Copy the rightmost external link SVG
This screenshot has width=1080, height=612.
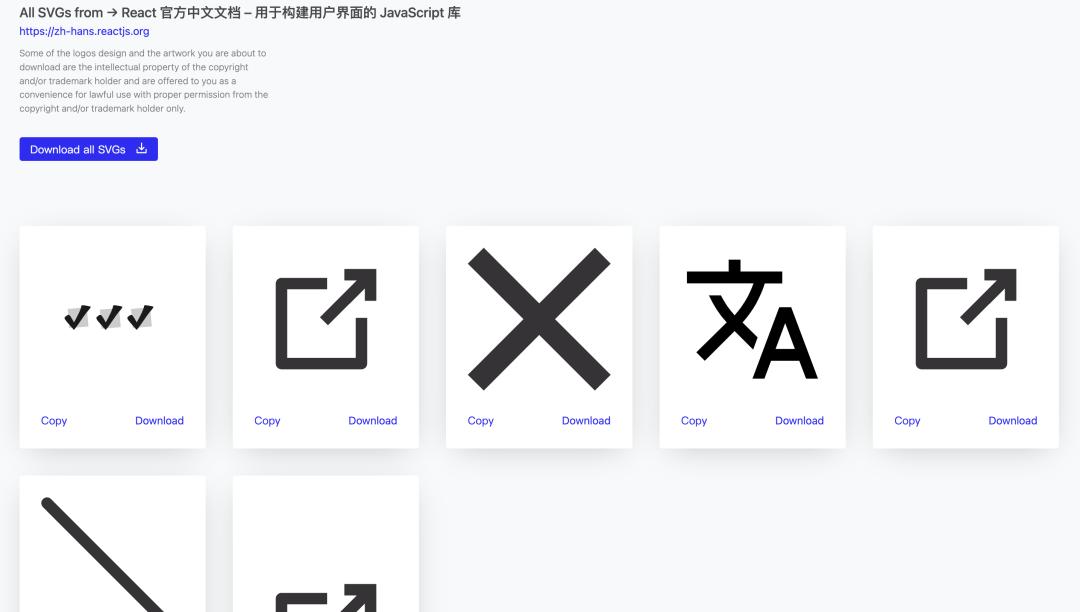click(907, 420)
